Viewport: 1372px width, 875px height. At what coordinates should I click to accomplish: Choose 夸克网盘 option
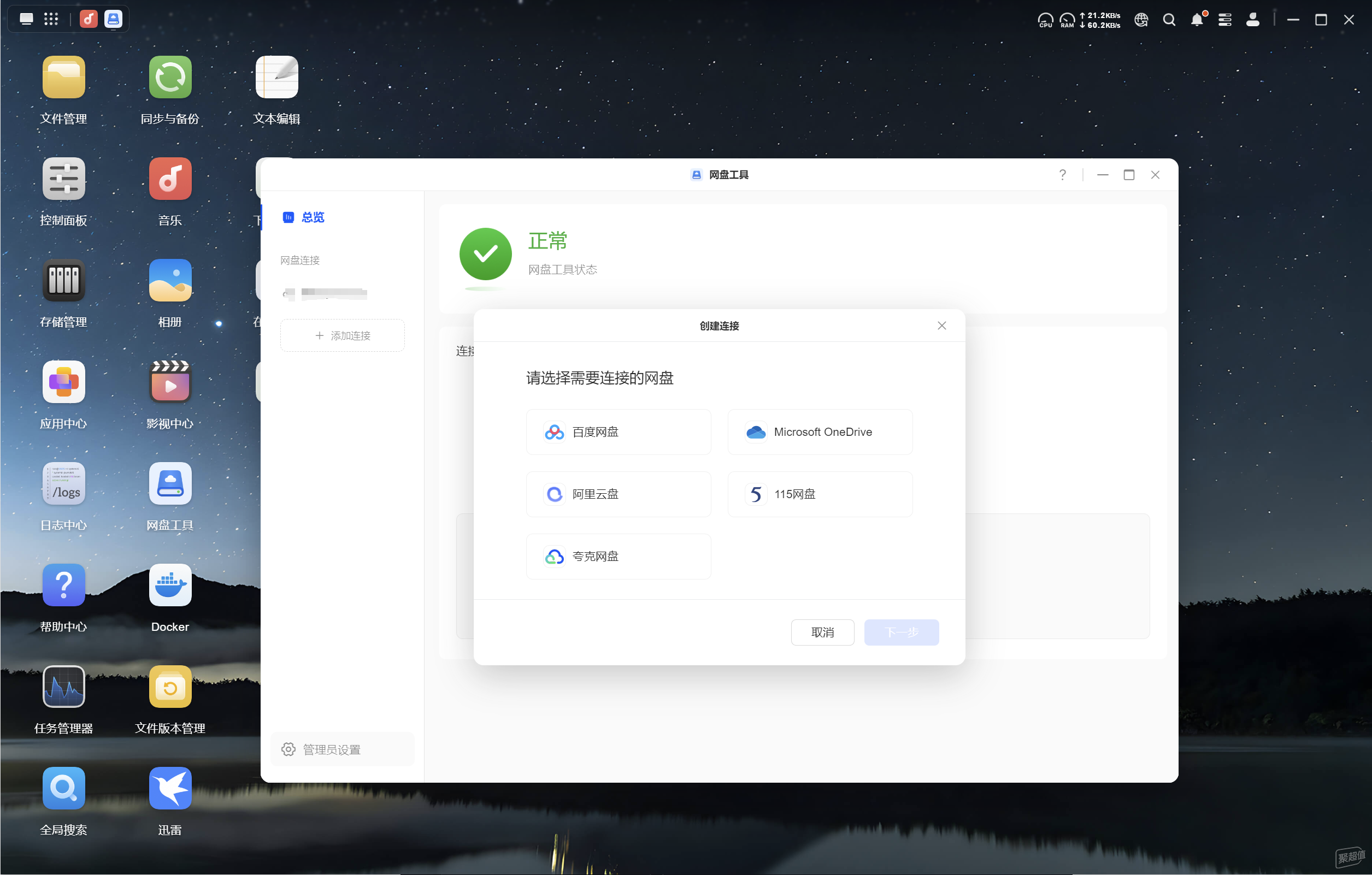[x=618, y=557]
